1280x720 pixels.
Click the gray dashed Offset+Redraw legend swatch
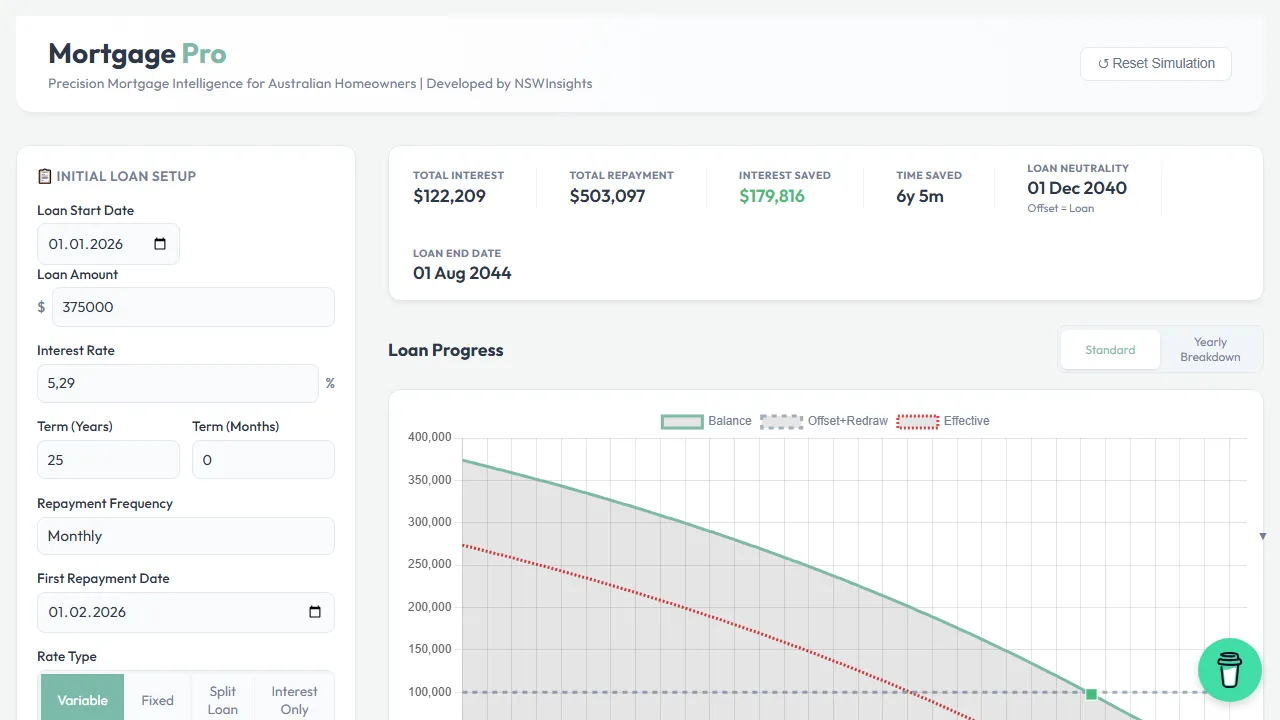(x=781, y=421)
